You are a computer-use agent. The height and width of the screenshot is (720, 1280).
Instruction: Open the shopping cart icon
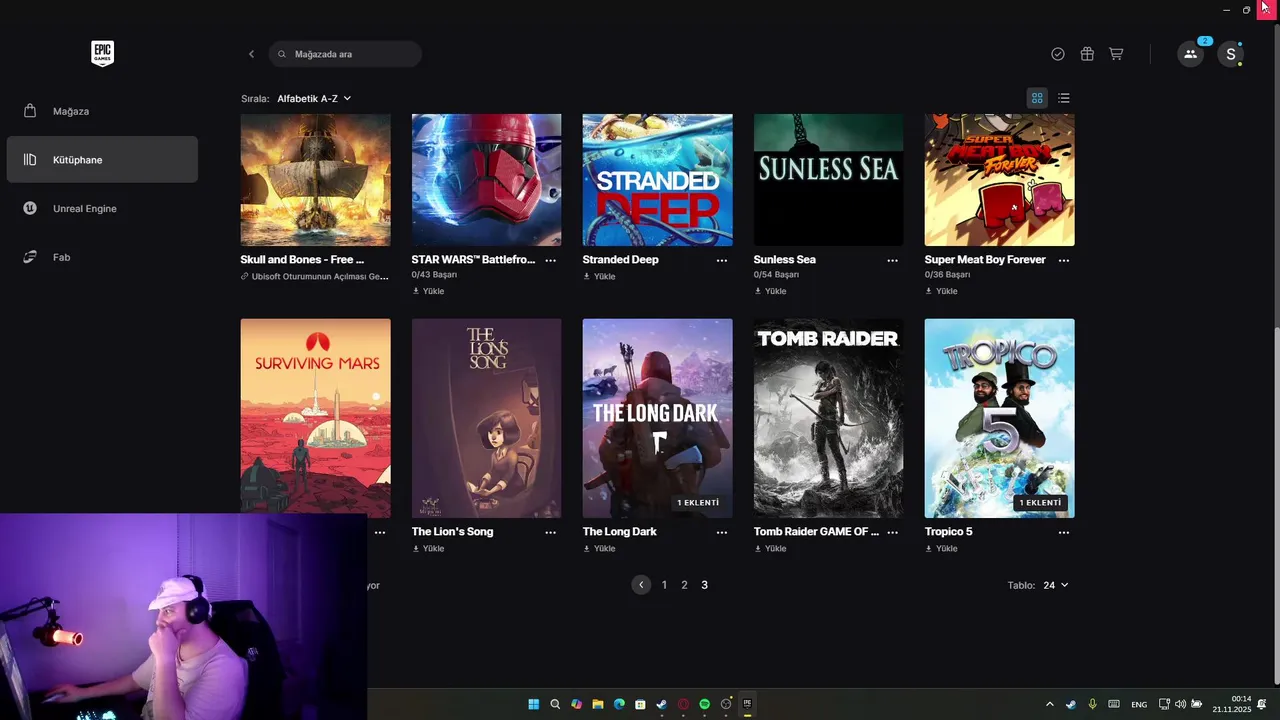(1116, 54)
